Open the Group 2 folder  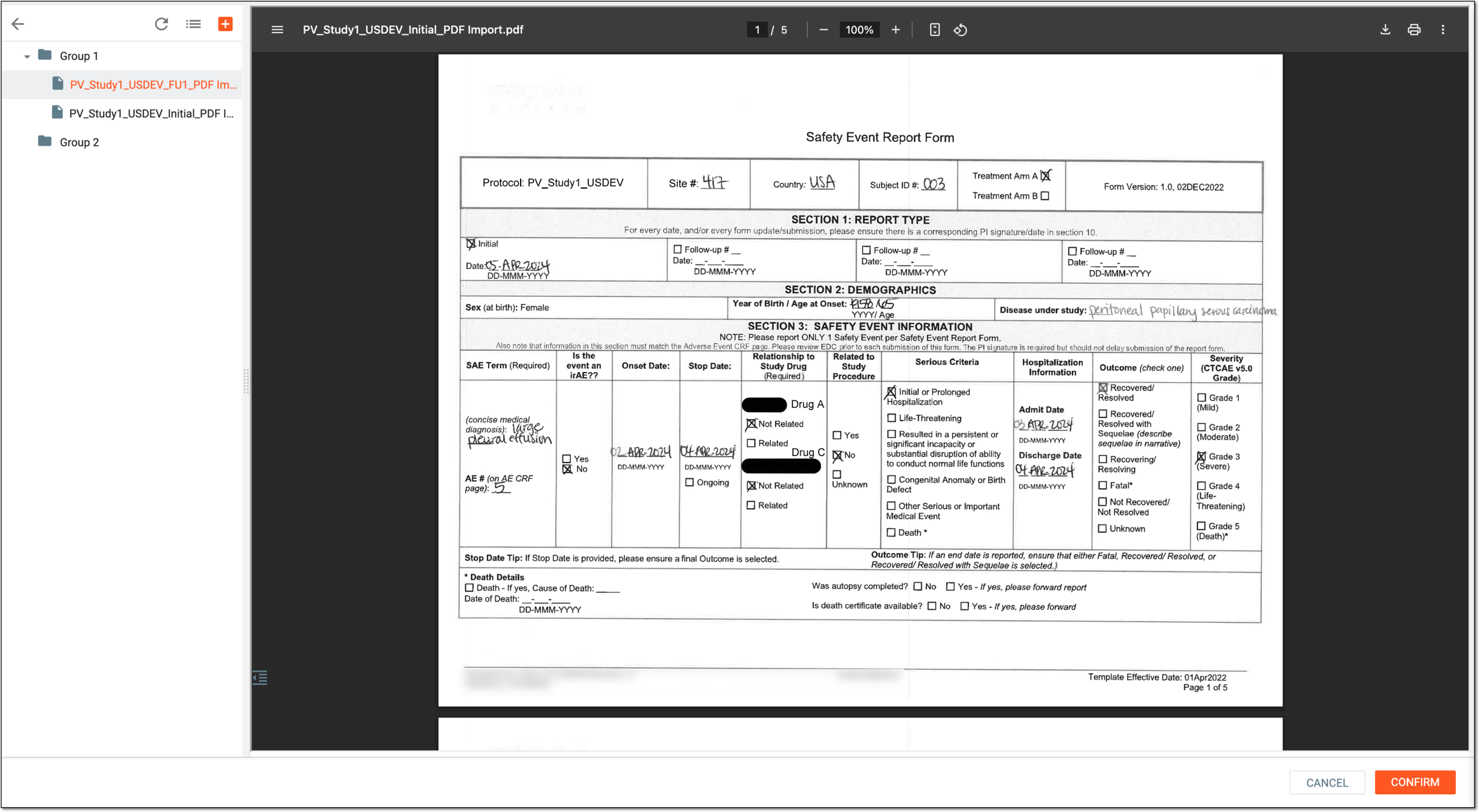tap(79, 143)
